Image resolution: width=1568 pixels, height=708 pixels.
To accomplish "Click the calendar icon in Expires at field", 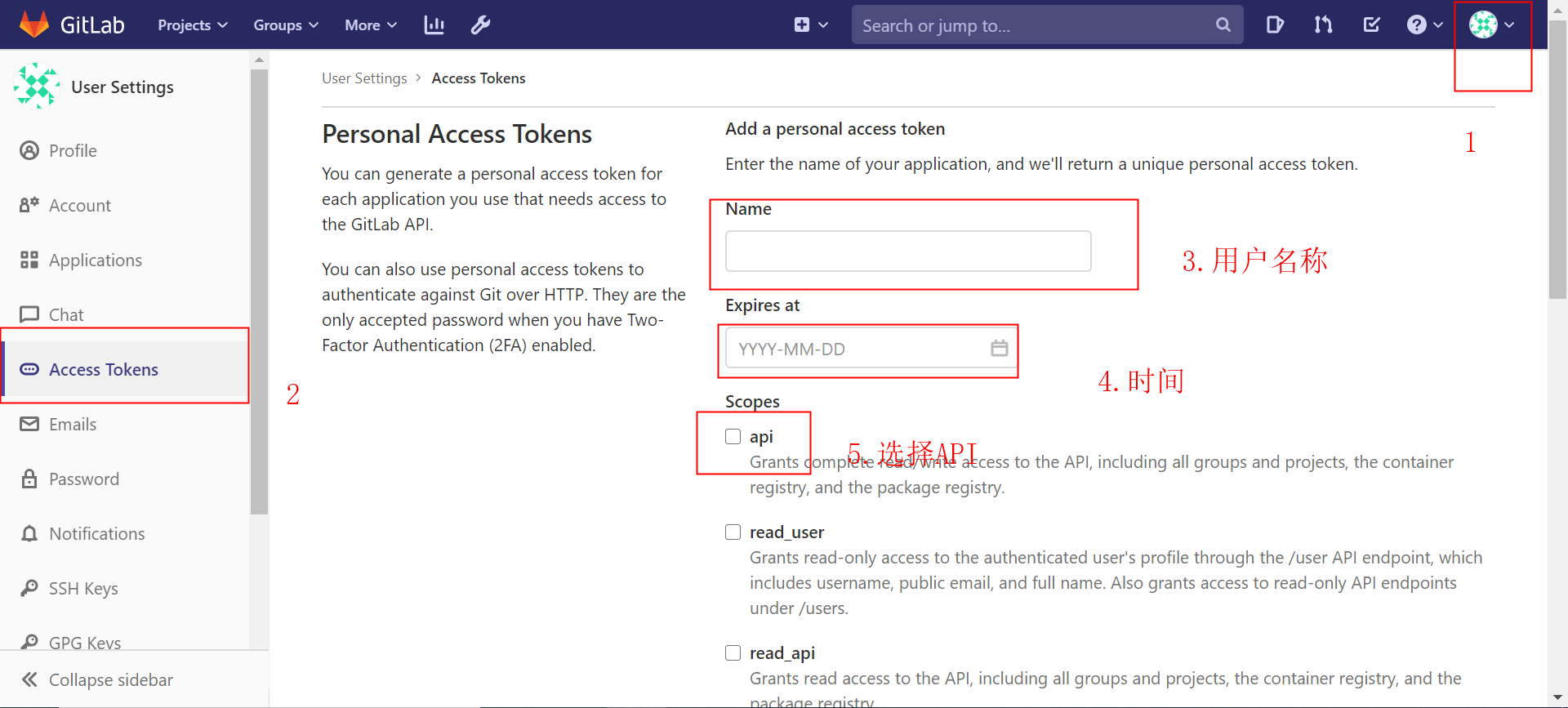I will [x=999, y=349].
